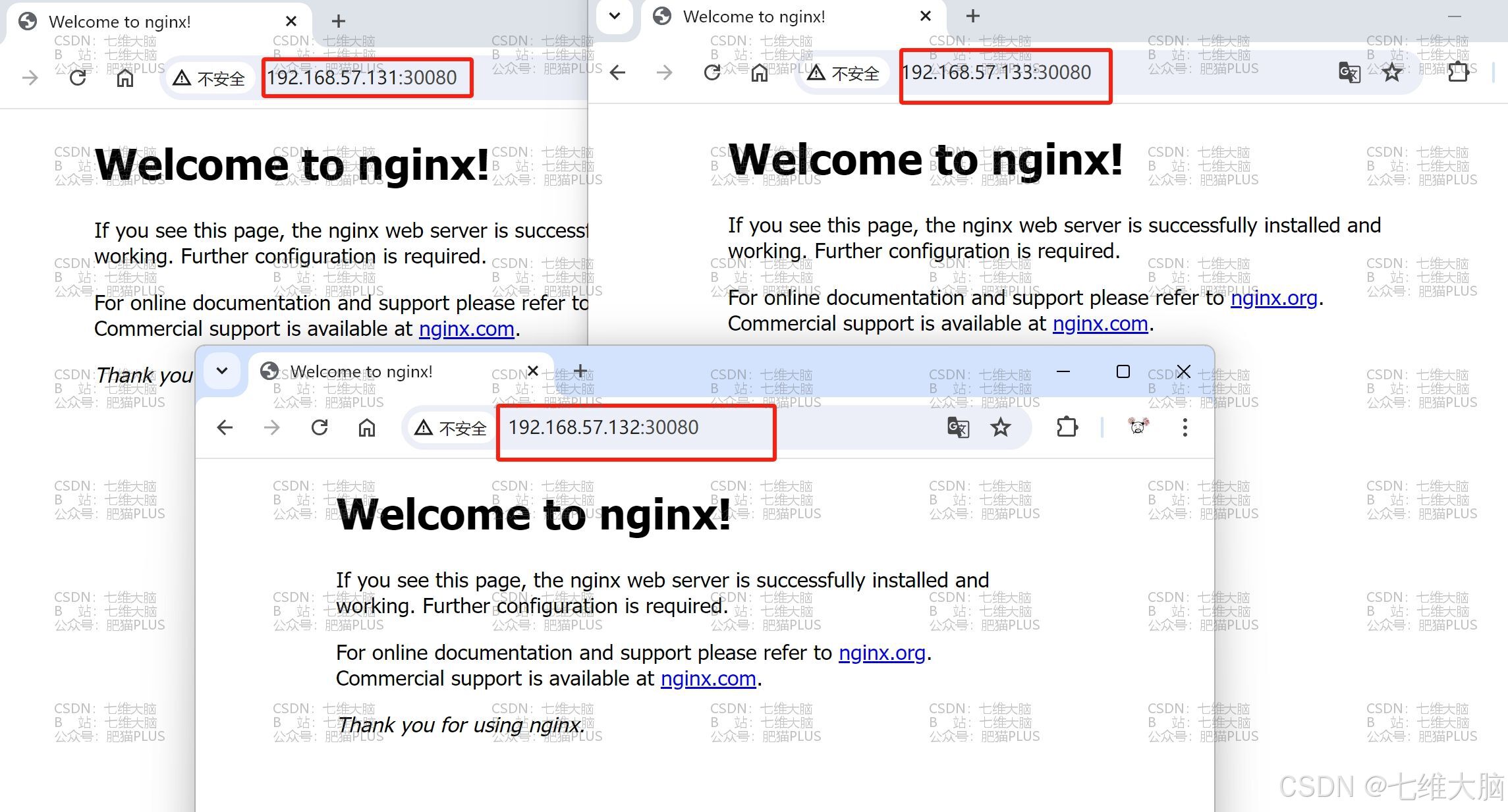Maximize the 192.168.57.132 window
Screen dimensions: 1508x812
pos(1123,371)
